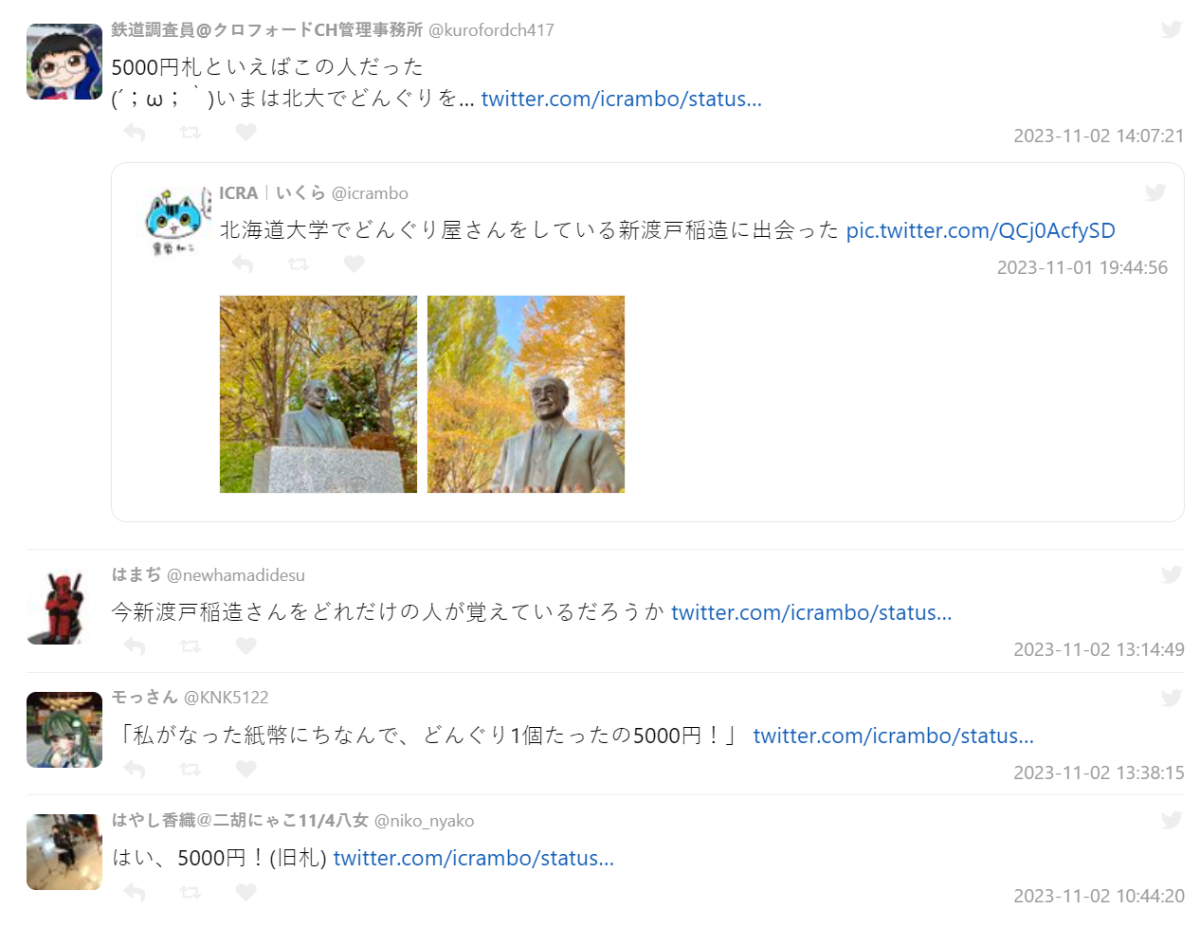Click the avatar of kurofordch417
This screenshot has width=1200, height=927.
64,62
